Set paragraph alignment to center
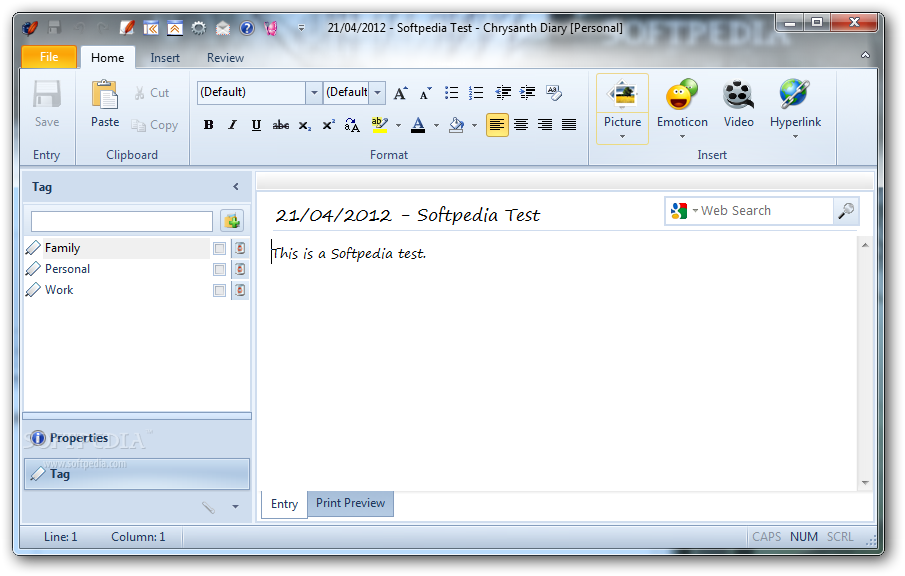The height and width of the screenshot is (576, 905). (x=521, y=125)
